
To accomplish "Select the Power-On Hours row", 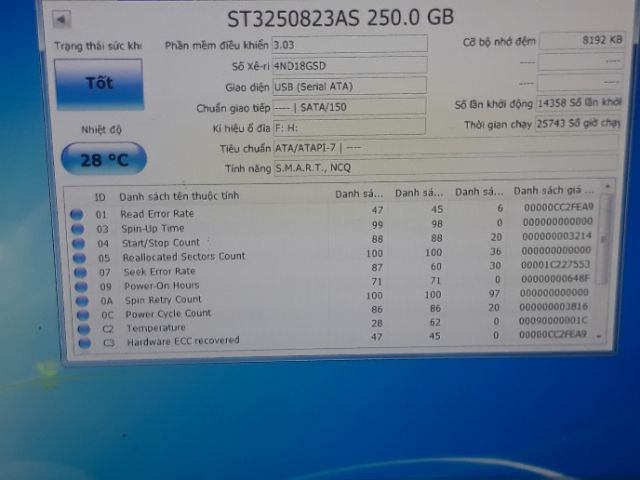I will click(x=332, y=282).
